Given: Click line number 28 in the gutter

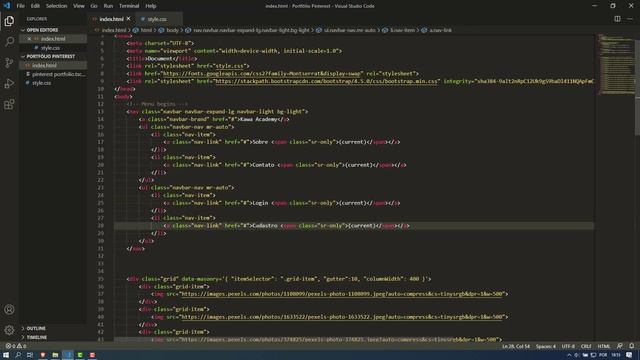Looking at the screenshot, I should click(x=101, y=225).
